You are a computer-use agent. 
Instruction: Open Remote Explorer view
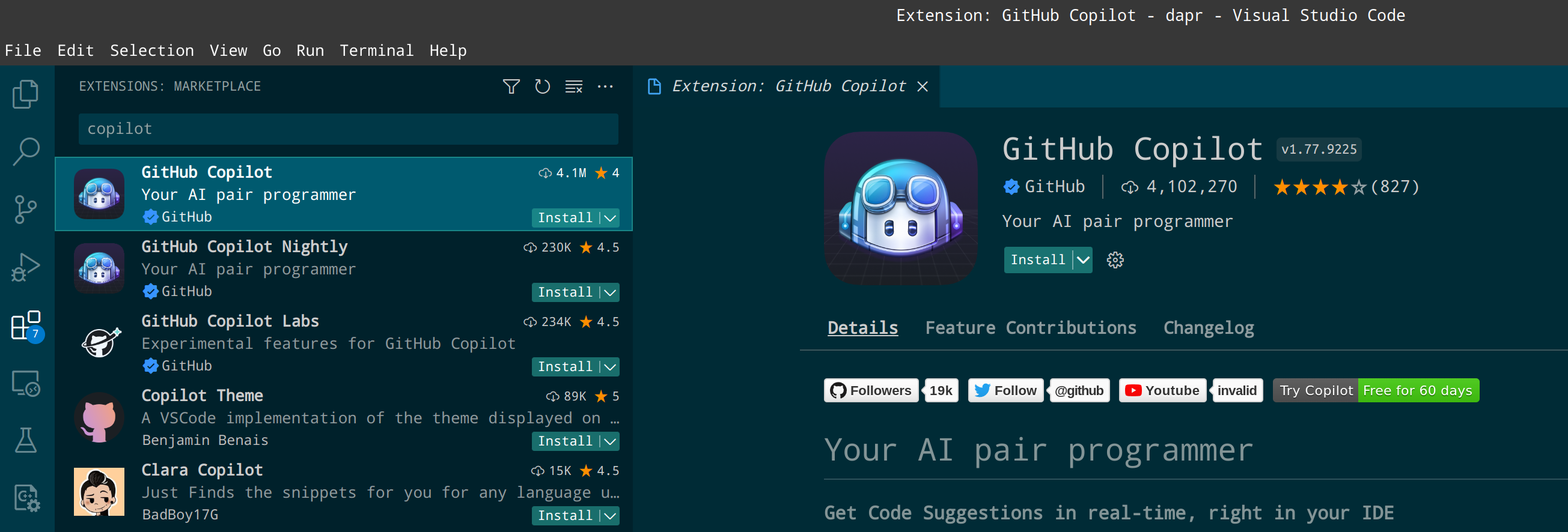coord(26,384)
